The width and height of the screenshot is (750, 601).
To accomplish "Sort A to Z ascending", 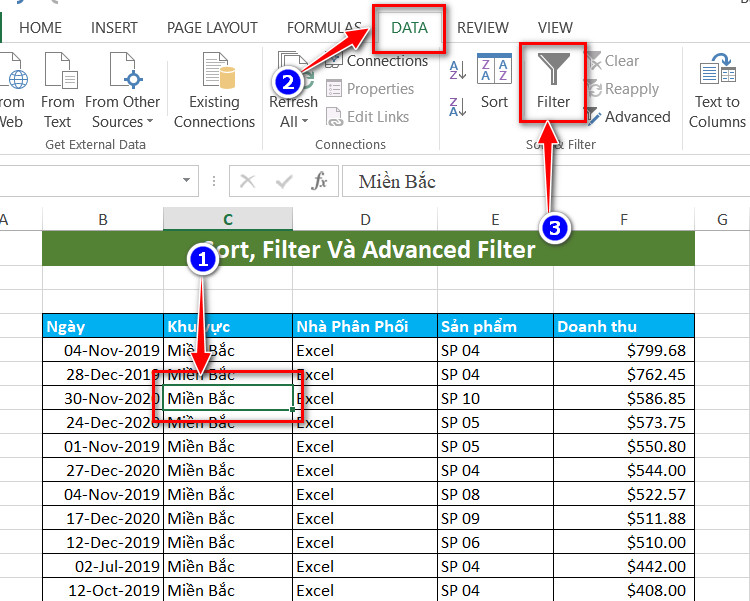I will [x=458, y=70].
